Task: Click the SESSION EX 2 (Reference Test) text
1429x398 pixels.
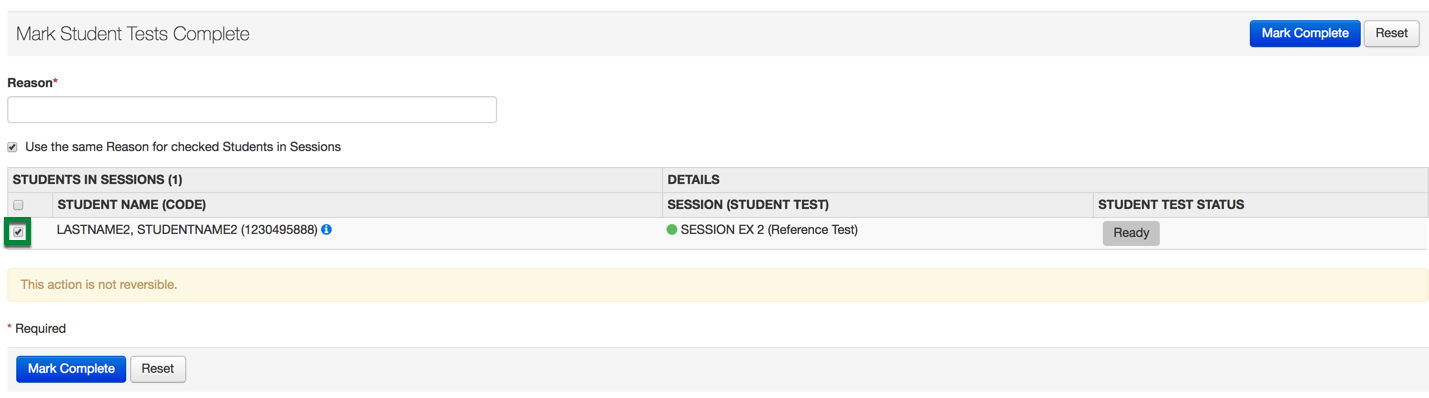Action: tap(769, 230)
